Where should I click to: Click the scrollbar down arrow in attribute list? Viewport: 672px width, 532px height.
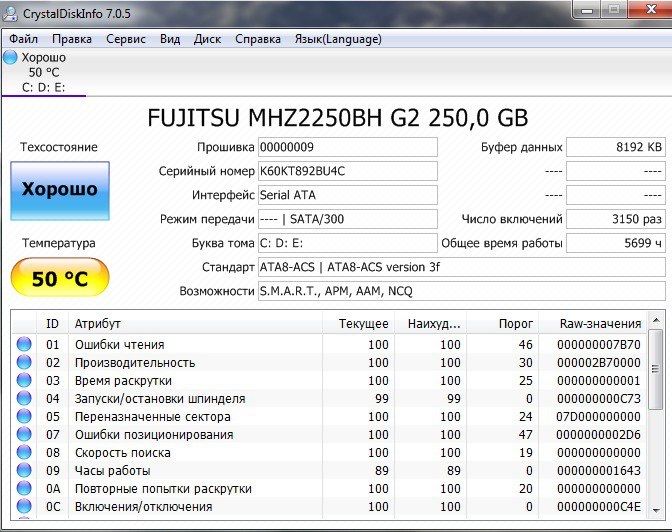(655, 510)
